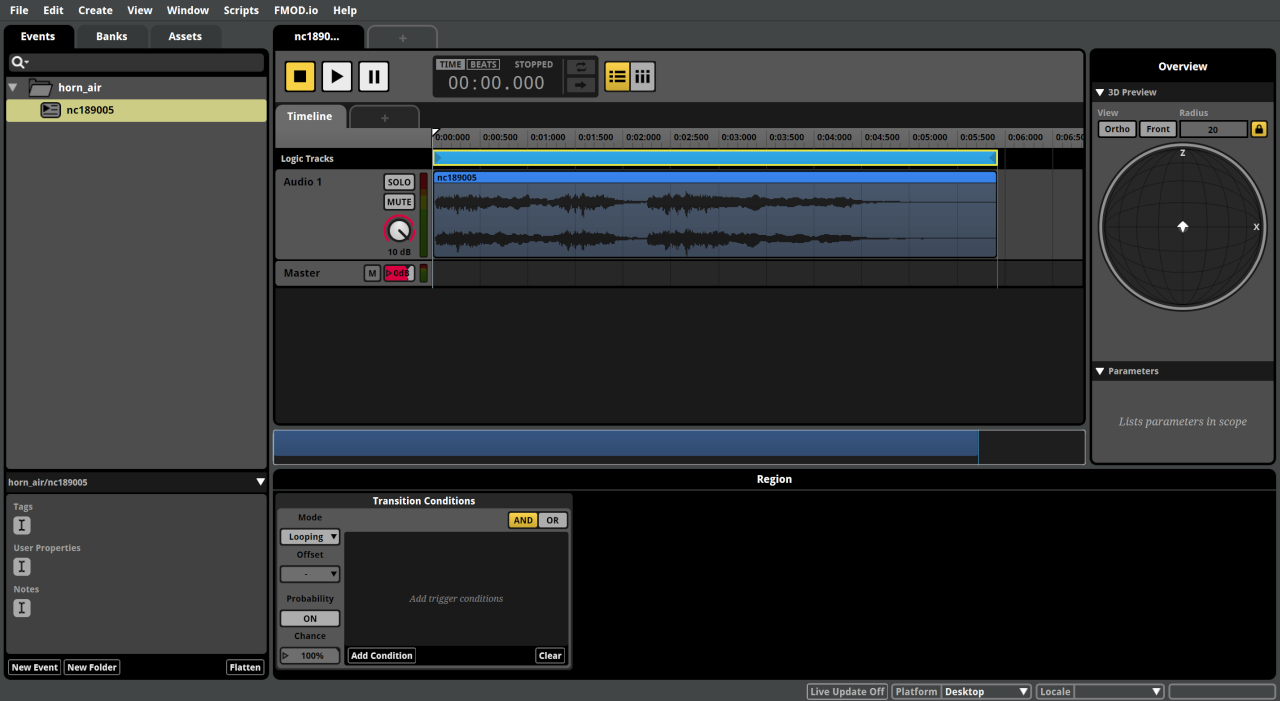Image resolution: width=1280 pixels, height=701 pixels.
Task: Select the Pause transport icon
Action: 372,76
